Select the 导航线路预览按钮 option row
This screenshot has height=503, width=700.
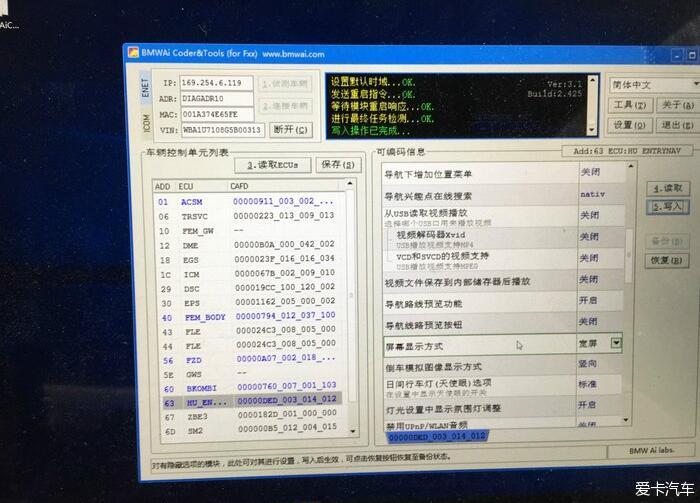coord(503,324)
